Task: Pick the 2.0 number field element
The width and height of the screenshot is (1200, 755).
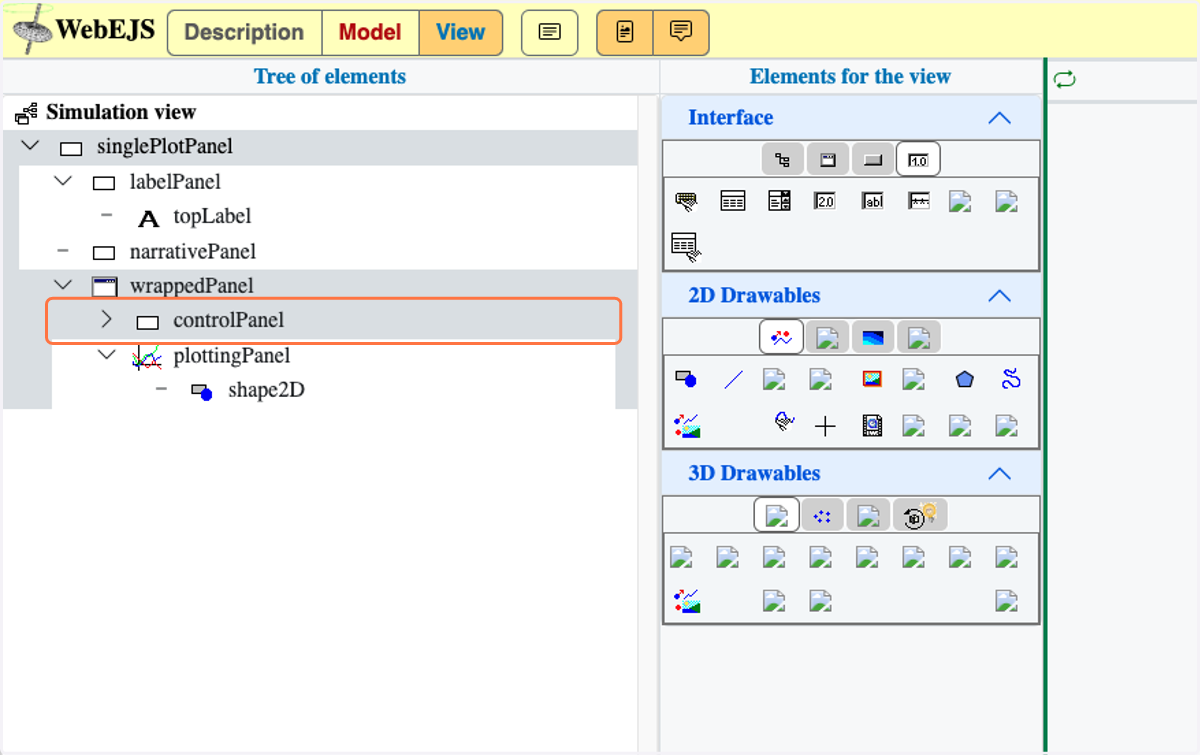Action: point(825,201)
